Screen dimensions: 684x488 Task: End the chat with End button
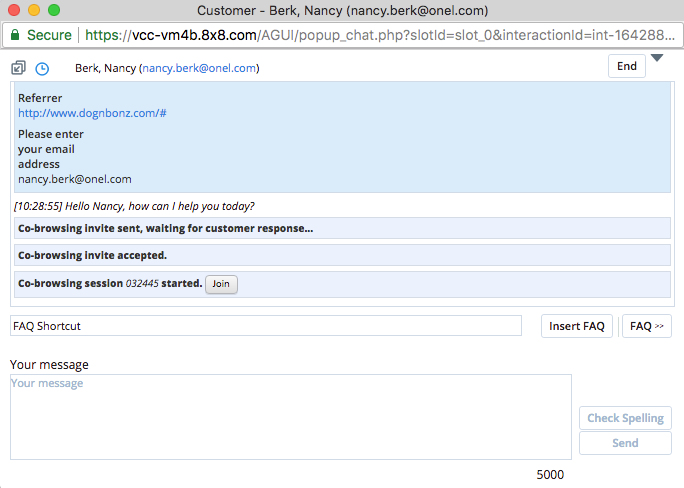[627, 66]
